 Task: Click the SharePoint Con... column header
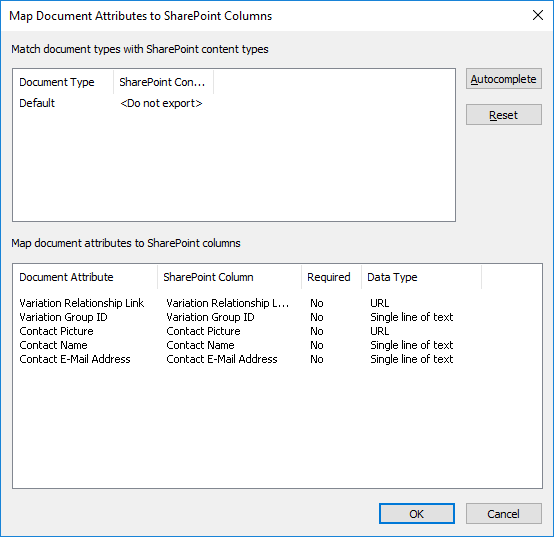pyautogui.click(x=164, y=82)
